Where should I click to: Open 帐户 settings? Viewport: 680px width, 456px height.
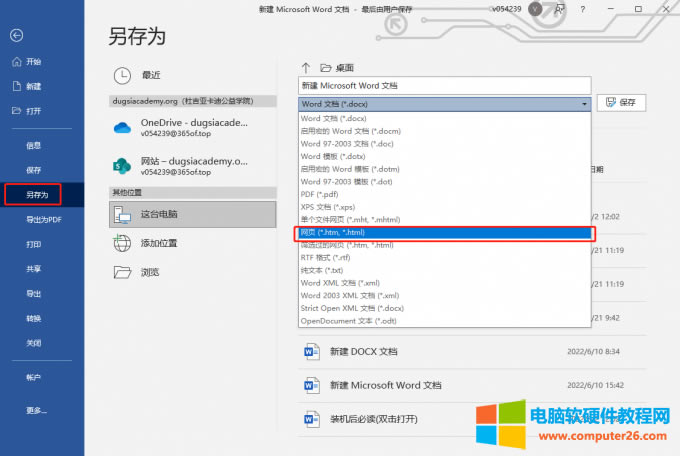tap(33, 377)
